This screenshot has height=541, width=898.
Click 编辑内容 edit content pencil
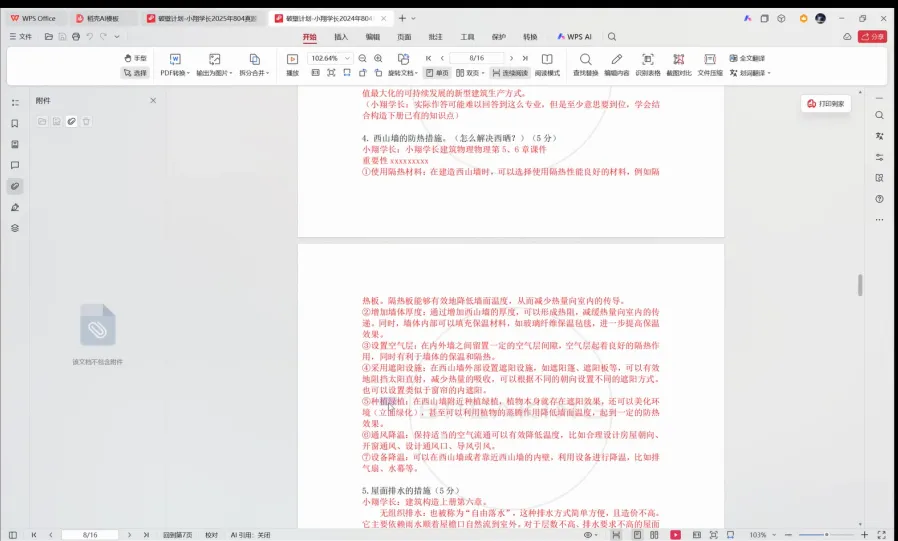(x=616, y=65)
